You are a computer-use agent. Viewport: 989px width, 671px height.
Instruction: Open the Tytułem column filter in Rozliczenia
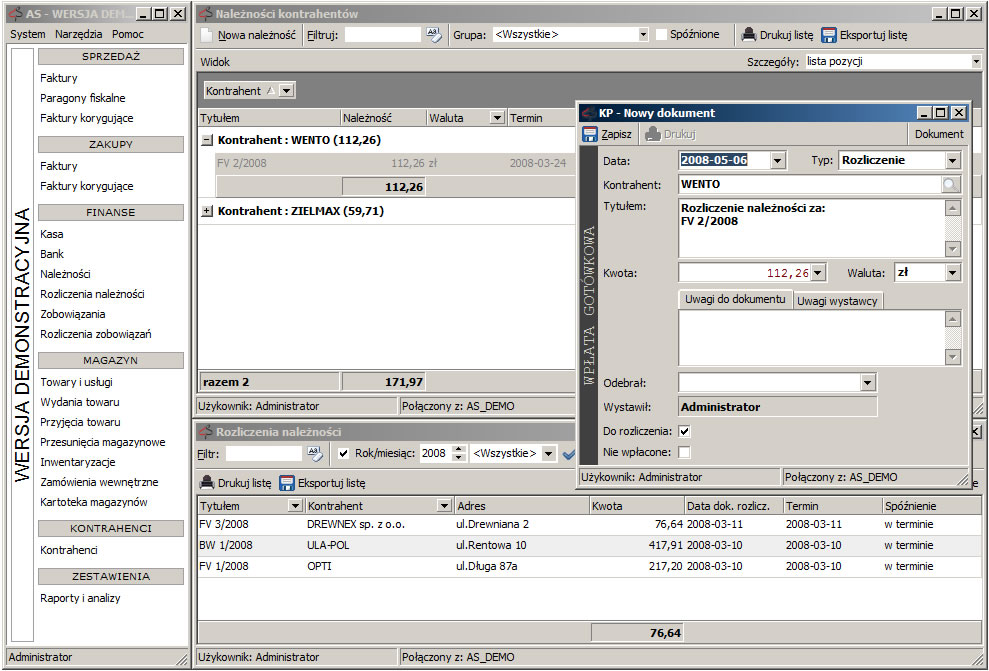coord(295,506)
